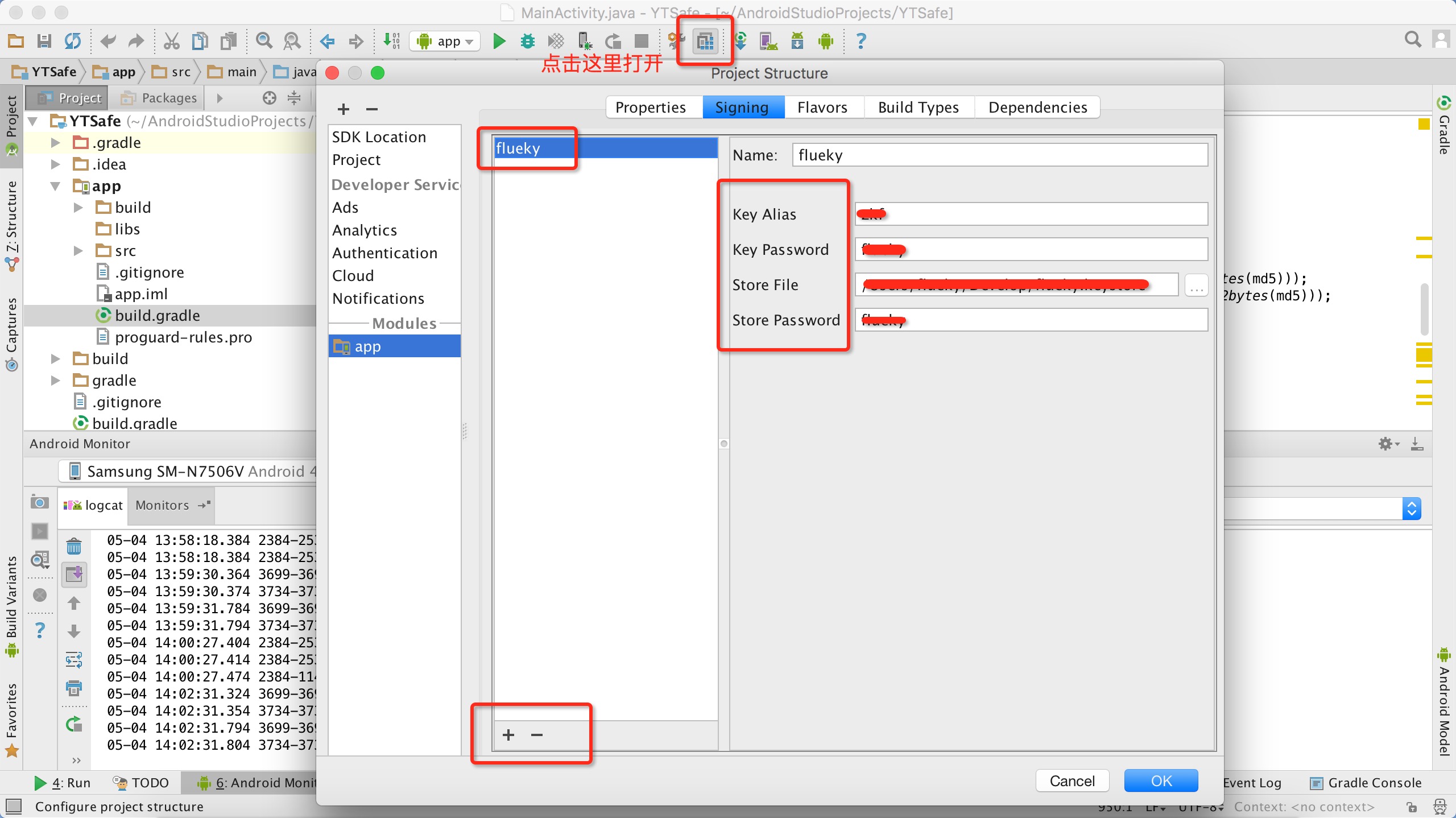
Task: Click the Paste toolbar icon
Action: point(229,41)
